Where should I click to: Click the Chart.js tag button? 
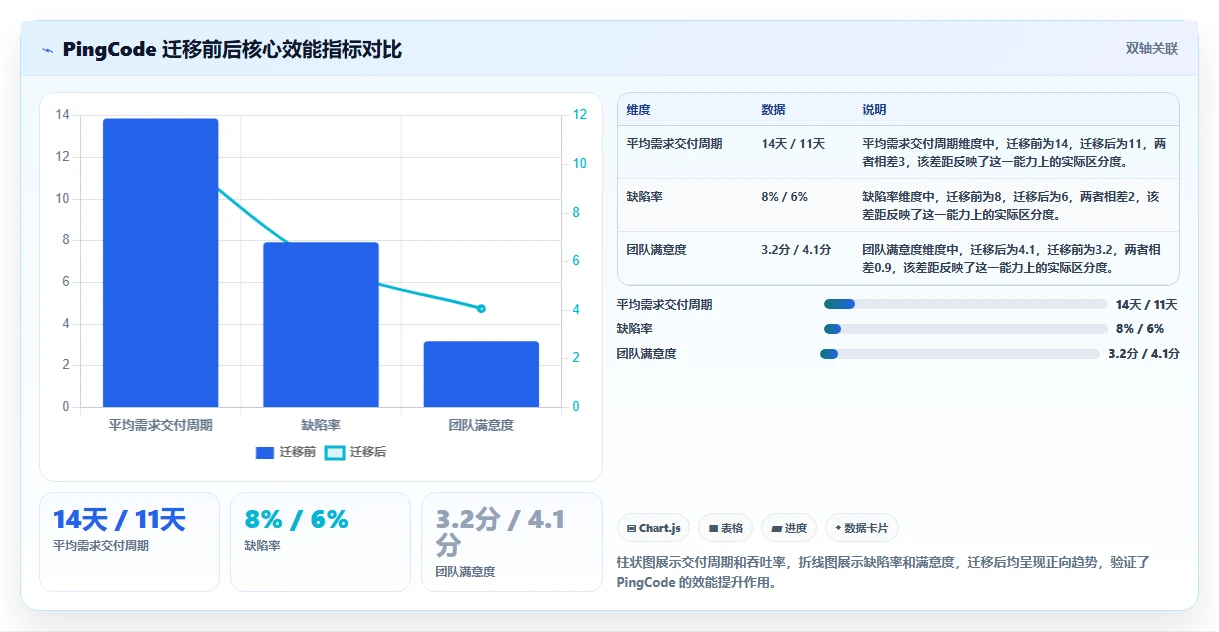coord(653,528)
